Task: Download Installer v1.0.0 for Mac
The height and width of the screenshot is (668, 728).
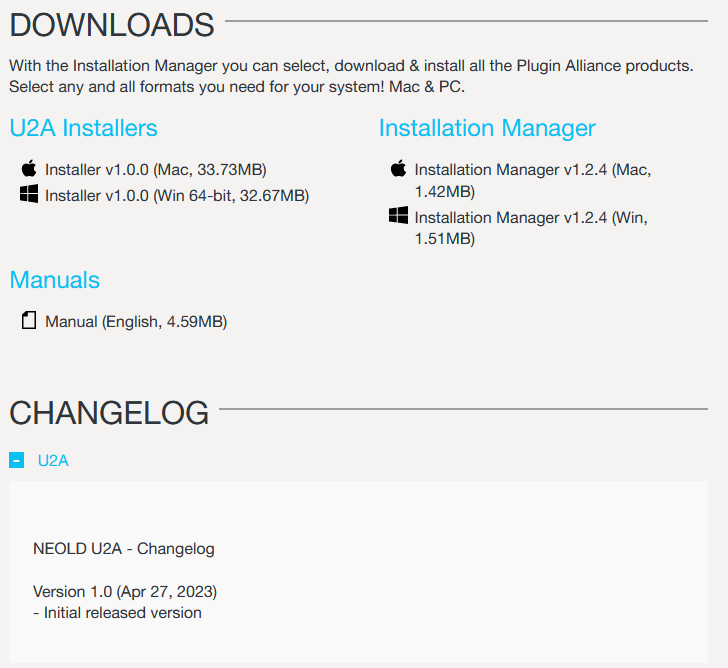Action: (x=156, y=170)
